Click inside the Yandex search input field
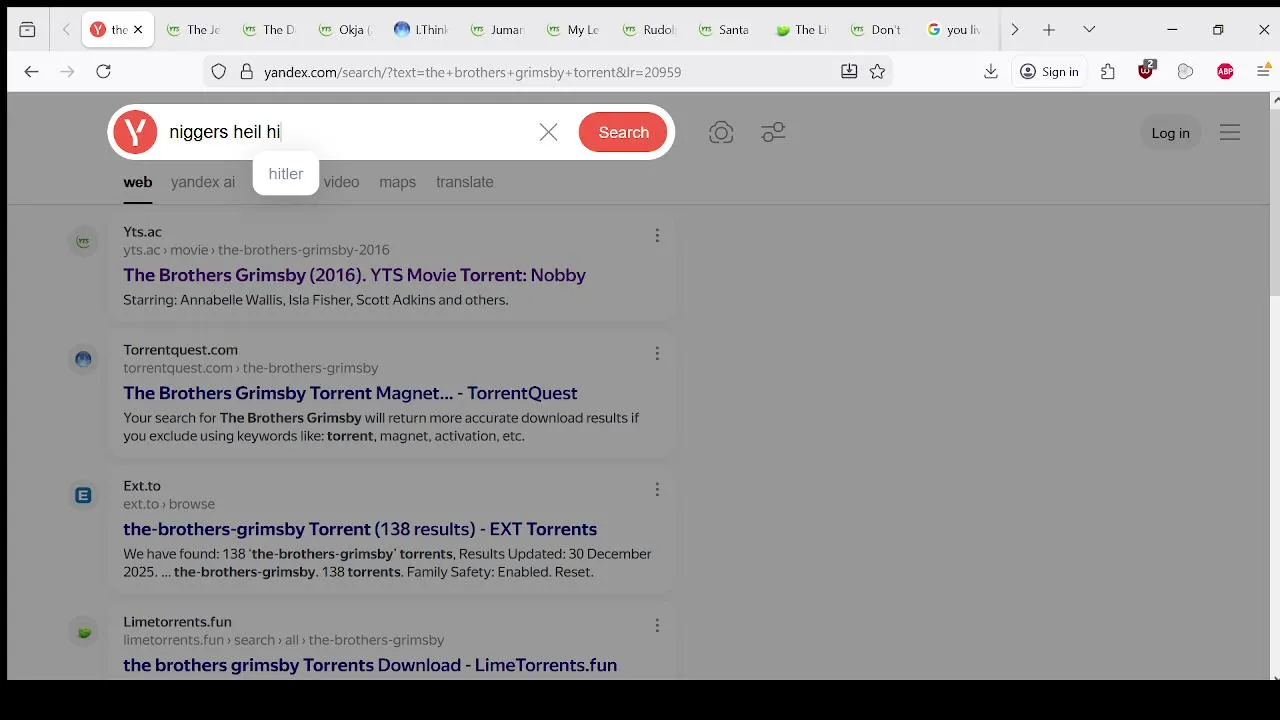The image size is (1280, 720). point(350,132)
